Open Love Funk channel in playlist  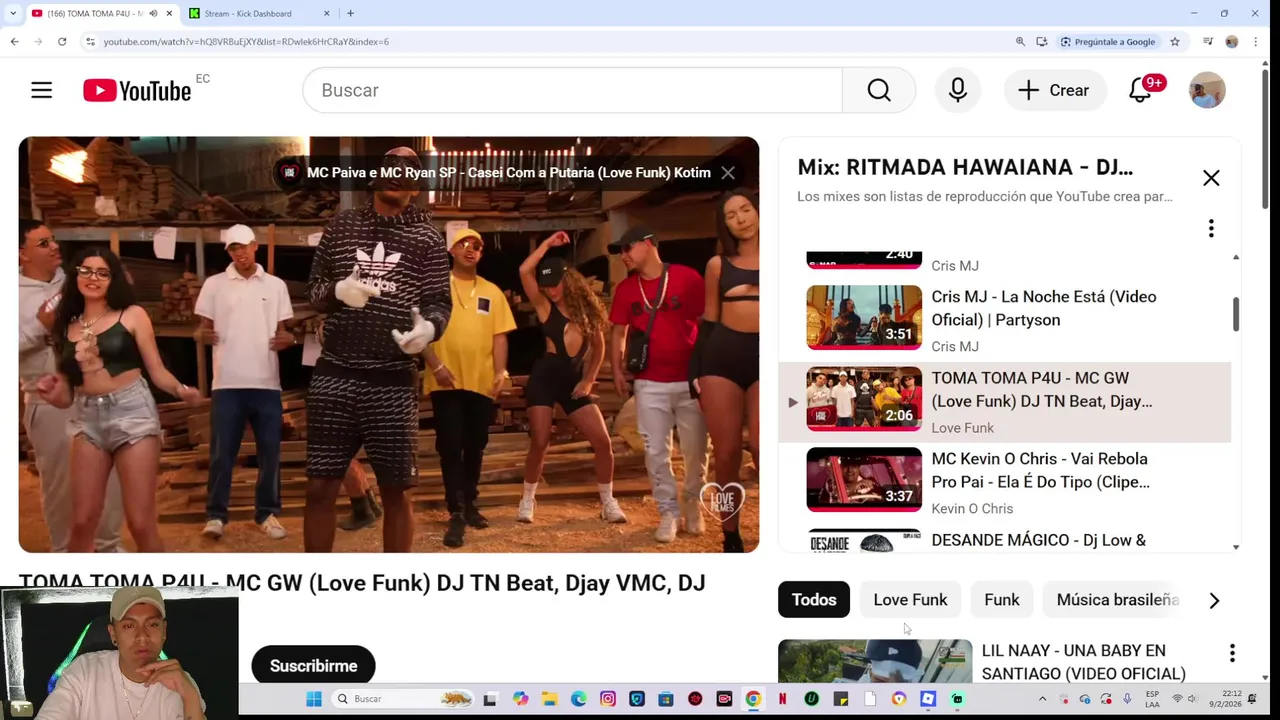coord(962,428)
